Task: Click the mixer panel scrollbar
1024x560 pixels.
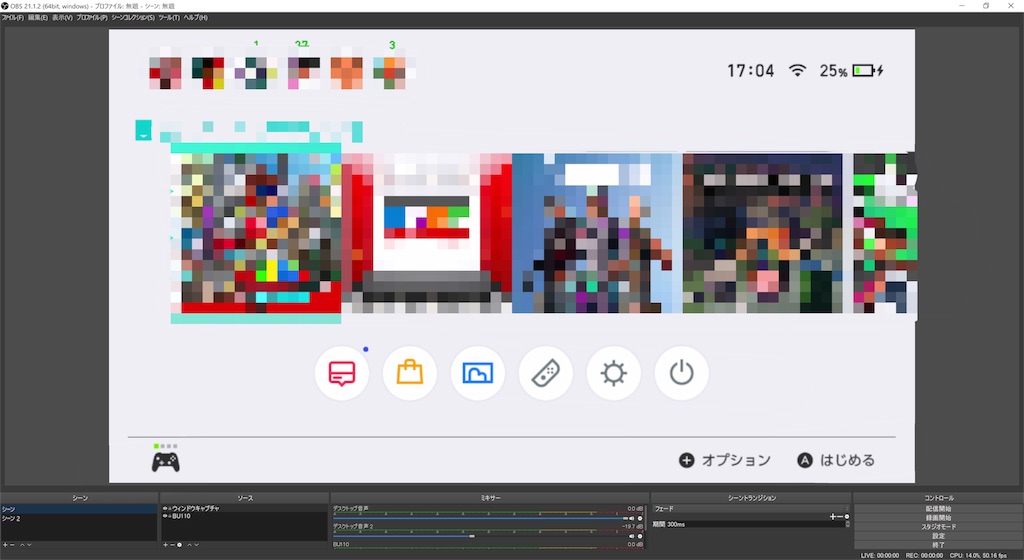Action: [646, 518]
